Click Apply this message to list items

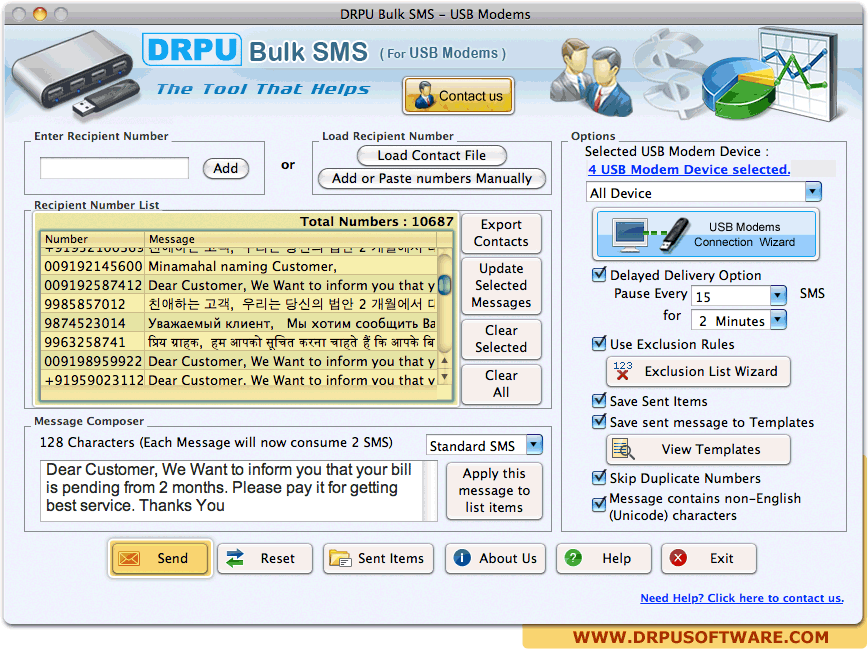[x=494, y=491]
